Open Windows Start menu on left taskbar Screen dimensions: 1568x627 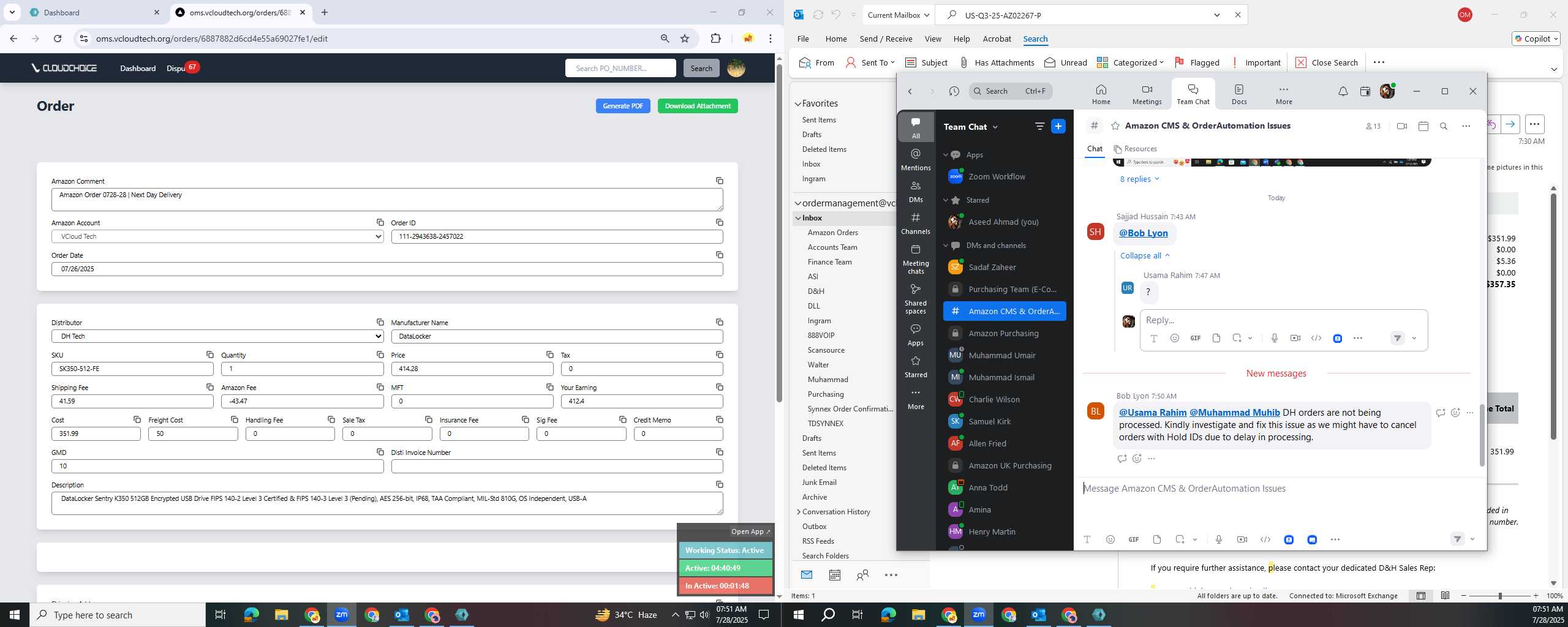tap(15, 615)
